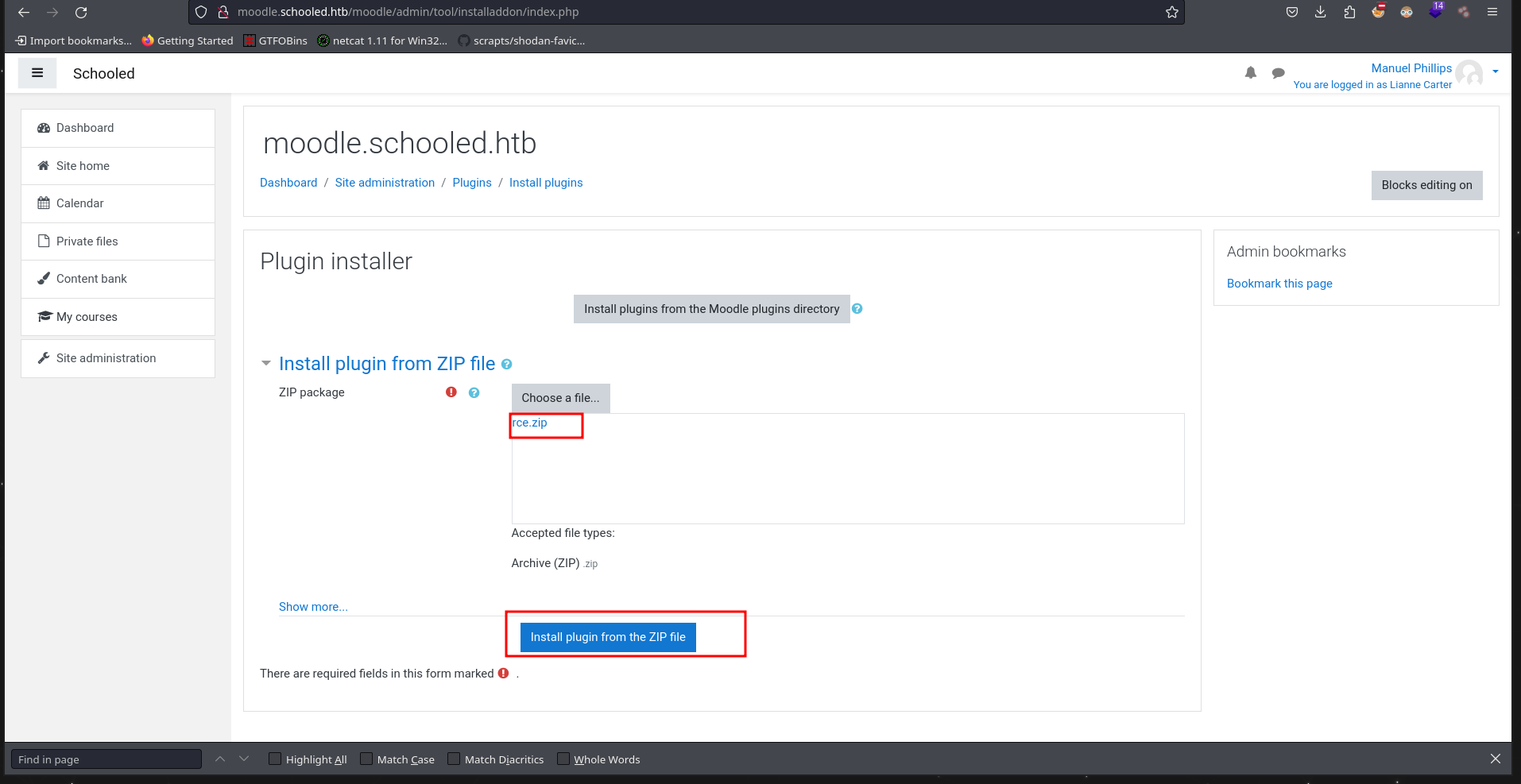Toggle the Moodle side navigation drawer
Viewport: 1521px width, 784px height.
point(37,73)
